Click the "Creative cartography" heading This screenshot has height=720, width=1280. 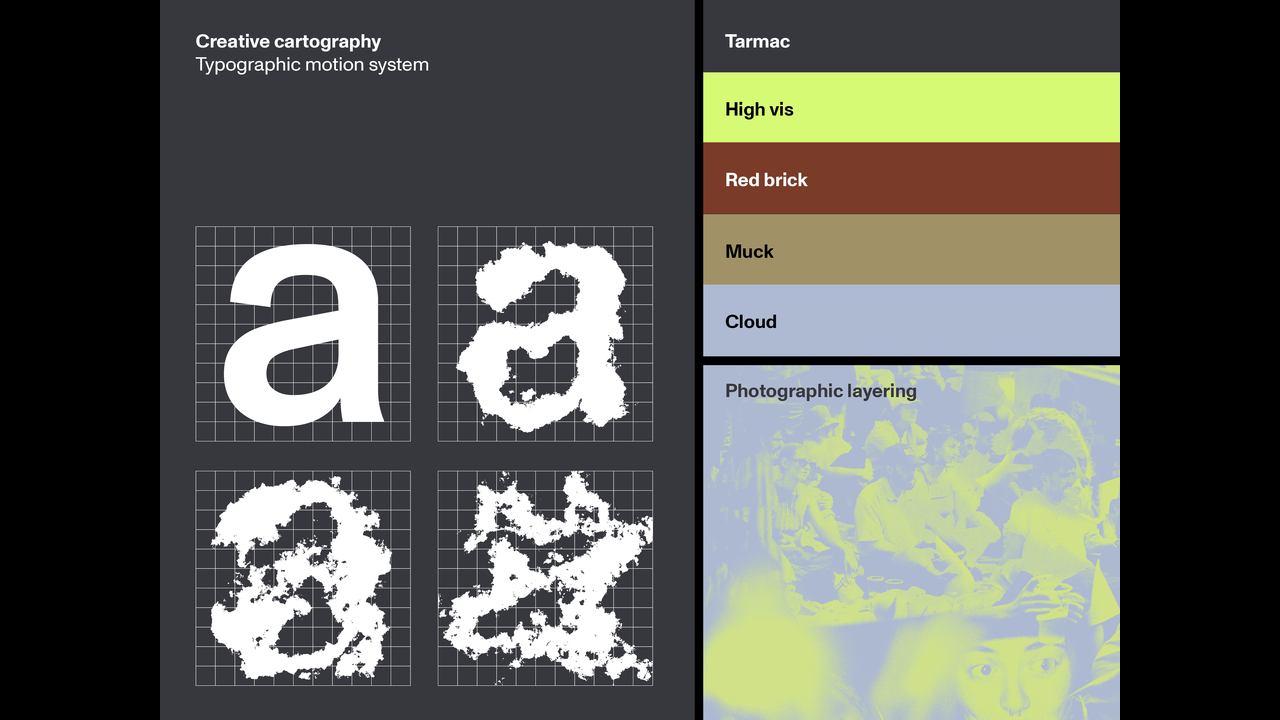click(288, 41)
